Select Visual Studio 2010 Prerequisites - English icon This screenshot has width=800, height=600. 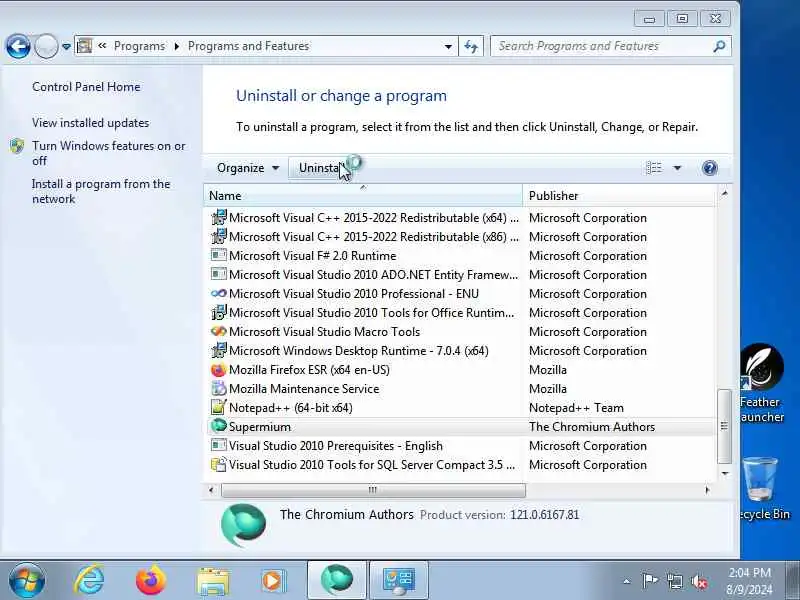218,445
